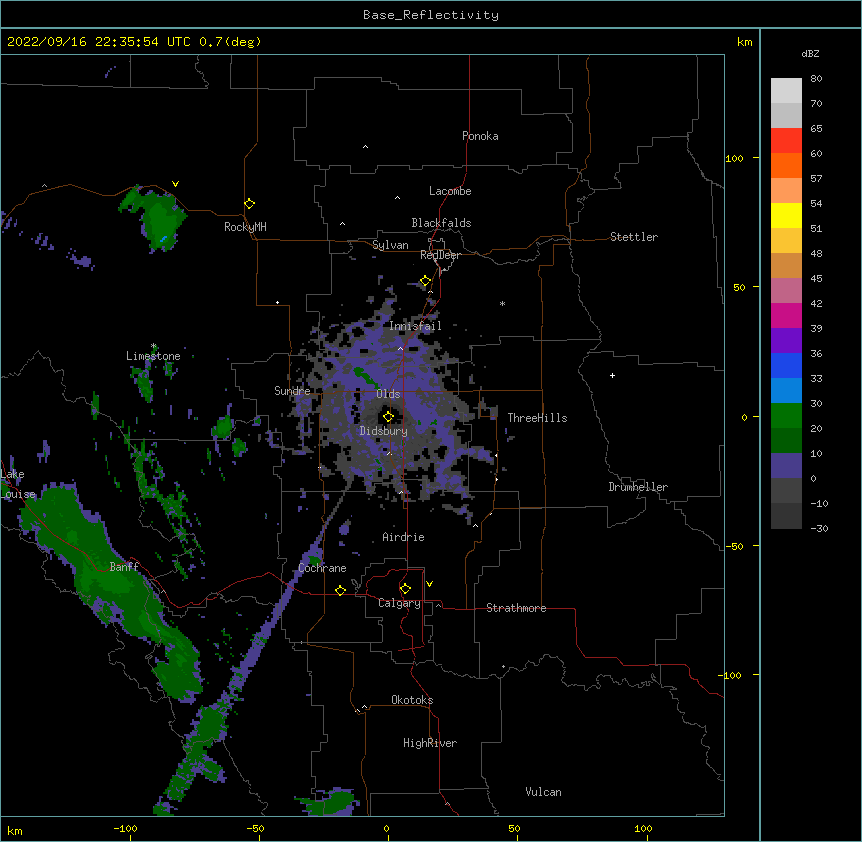Click the Banff label on the map
862x842 pixels.
point(124,567)
